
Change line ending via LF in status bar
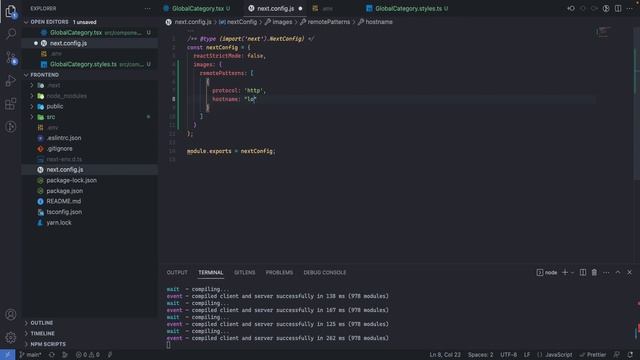tap(527, 355)
